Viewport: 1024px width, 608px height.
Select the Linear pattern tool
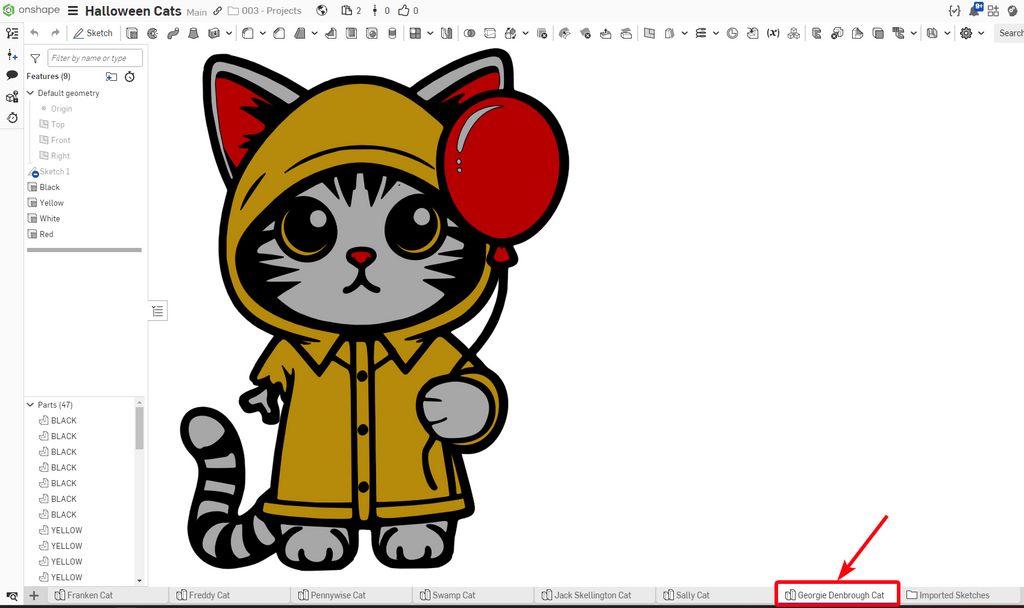[415, 33]
